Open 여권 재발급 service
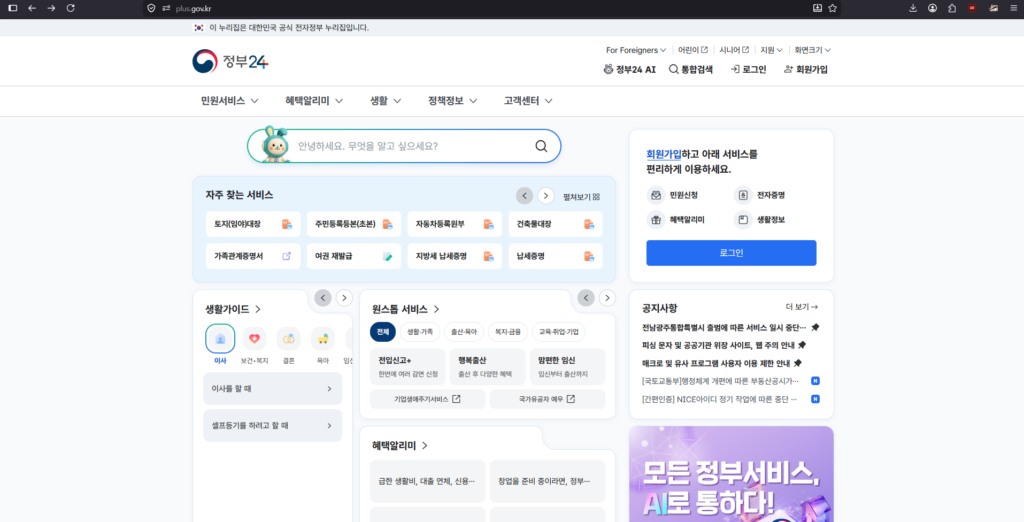This screenshot has width=1024, height=522. [353, 256]
